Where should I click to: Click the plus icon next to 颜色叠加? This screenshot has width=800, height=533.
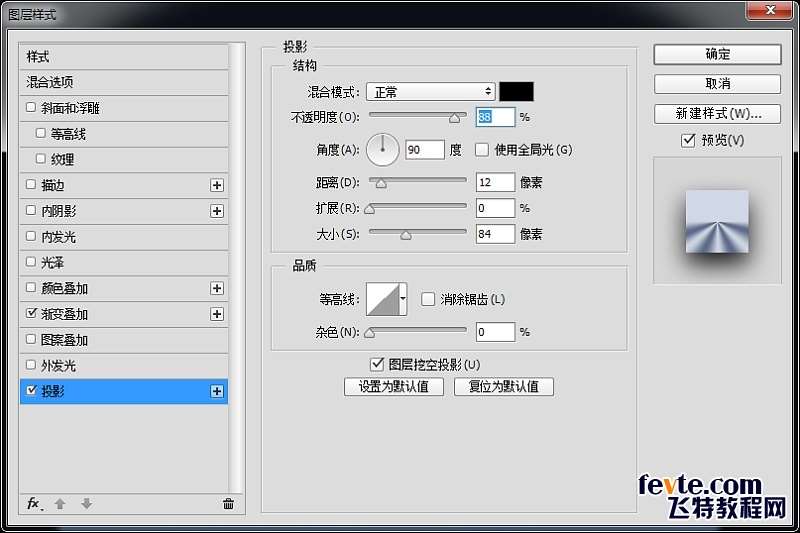click(x=217, y=288)
